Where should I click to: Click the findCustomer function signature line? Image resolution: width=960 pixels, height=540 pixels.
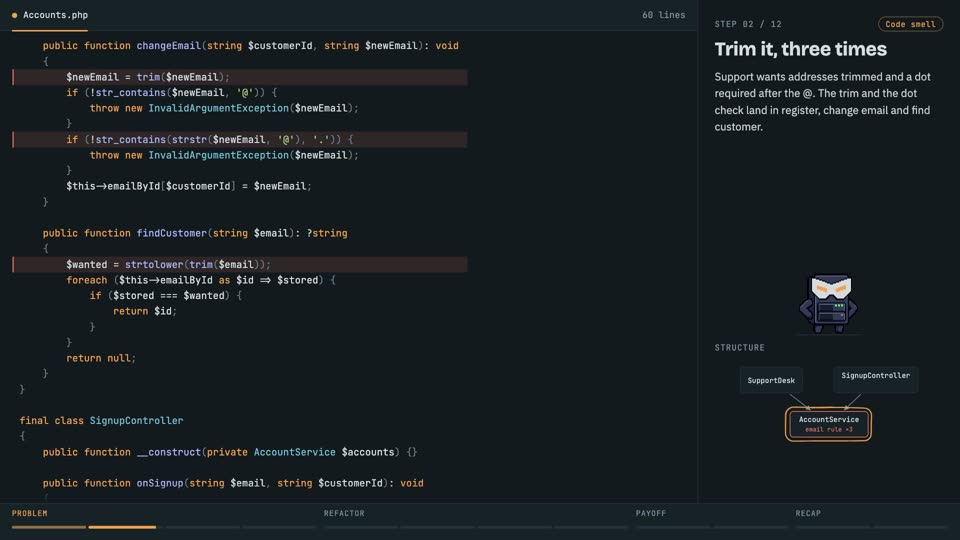tap(195, 233)
